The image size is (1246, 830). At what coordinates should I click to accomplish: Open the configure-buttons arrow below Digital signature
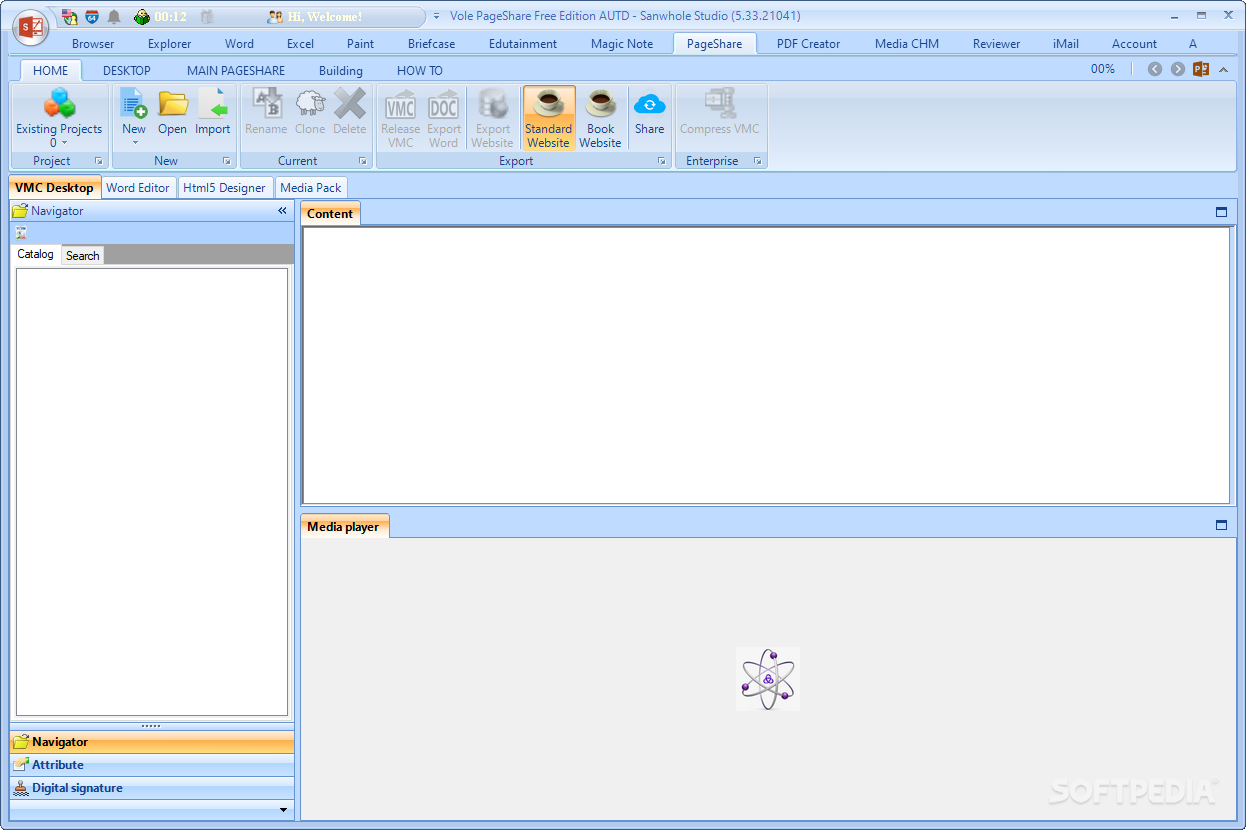coord(283,810)
